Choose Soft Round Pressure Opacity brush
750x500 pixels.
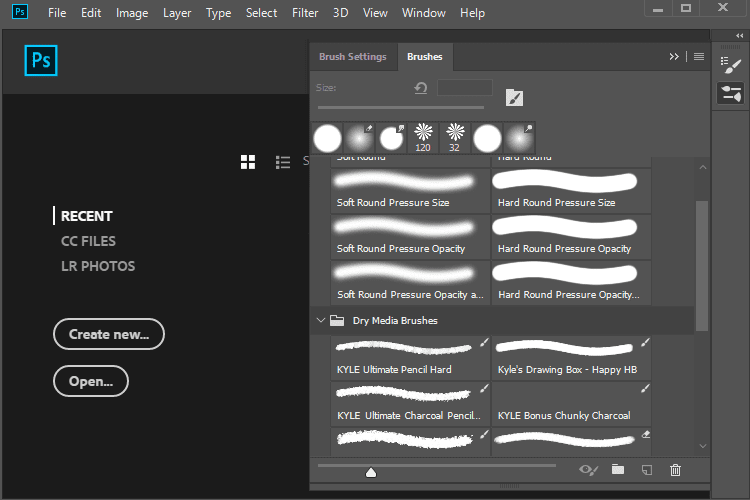pyautogui.click(x=410, y=236)
